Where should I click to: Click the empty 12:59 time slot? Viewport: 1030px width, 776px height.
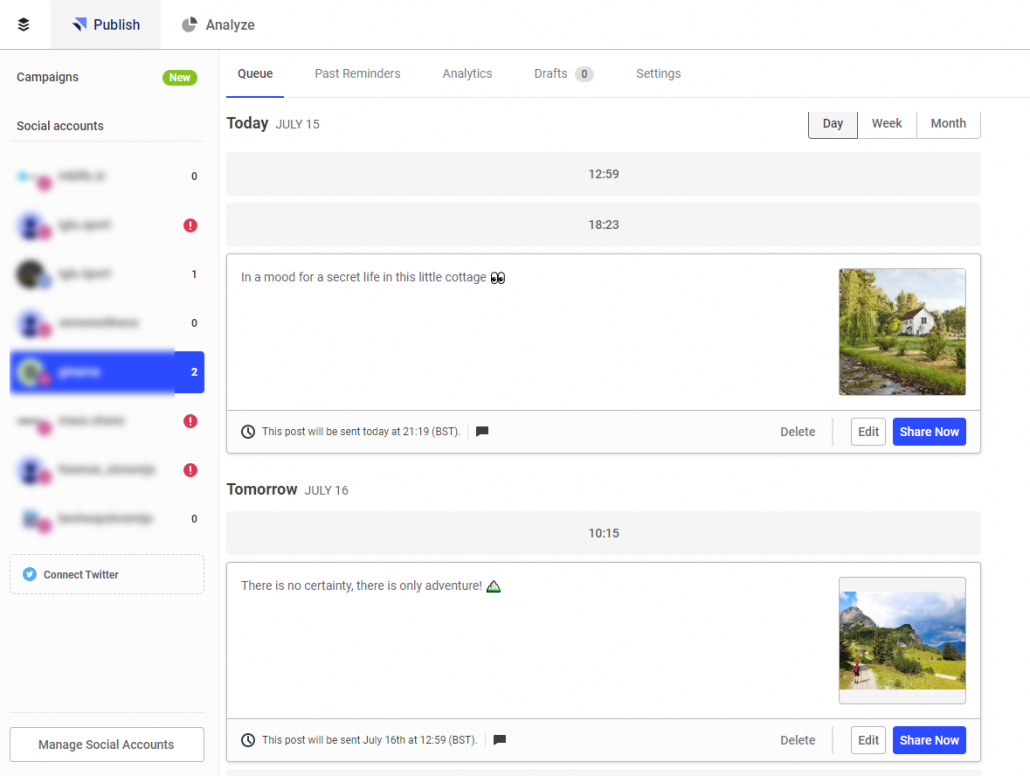pos(603,174)
